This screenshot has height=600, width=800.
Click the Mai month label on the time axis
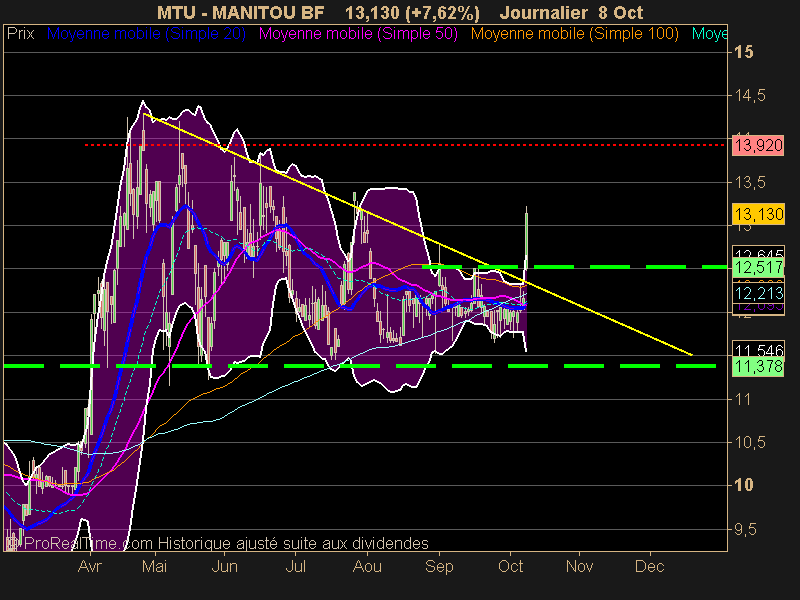pyautogui.click(x=154, y=566)
